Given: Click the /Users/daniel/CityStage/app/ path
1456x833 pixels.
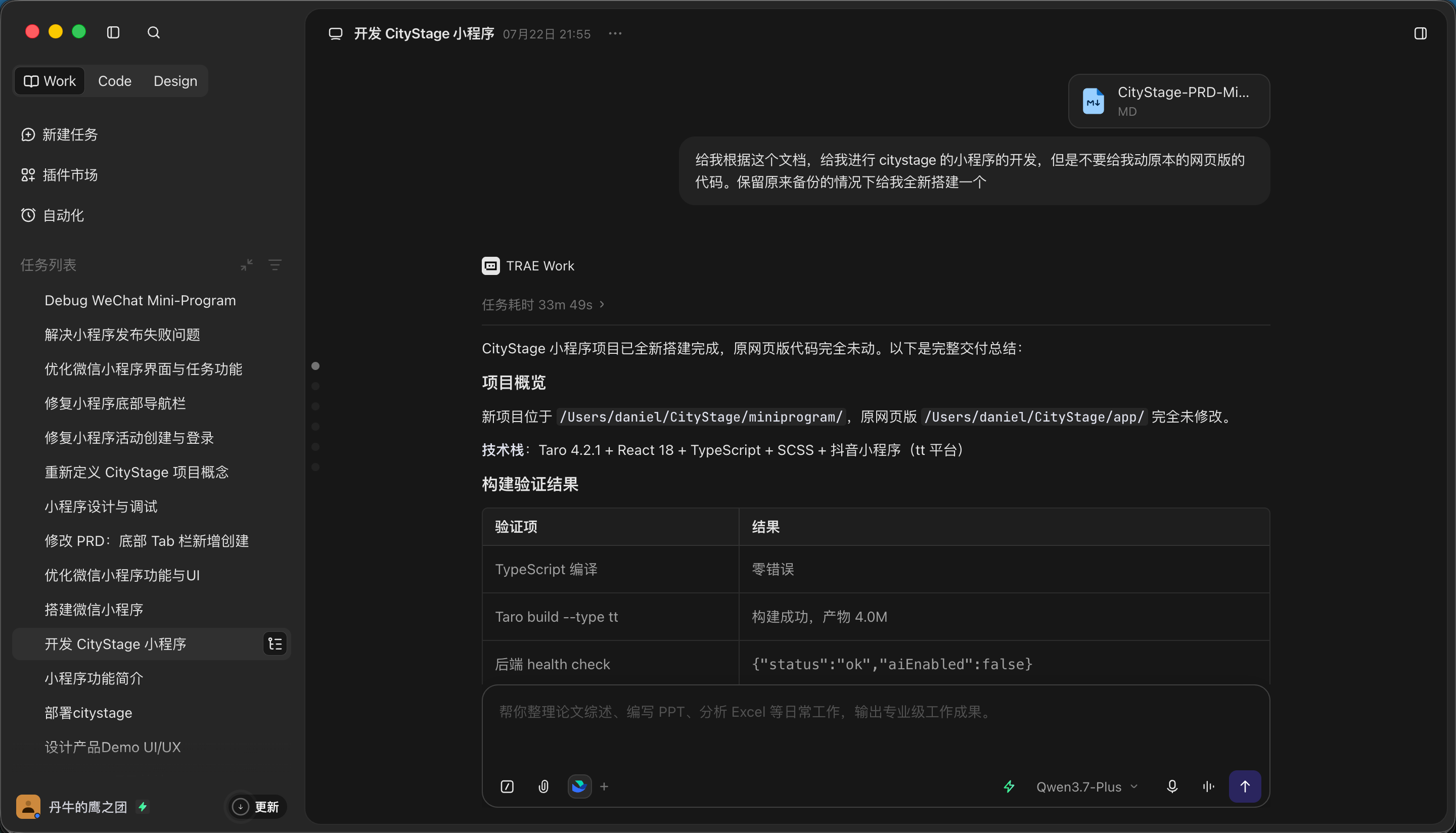Looking at the screenshot, I should click(1034, 416).
